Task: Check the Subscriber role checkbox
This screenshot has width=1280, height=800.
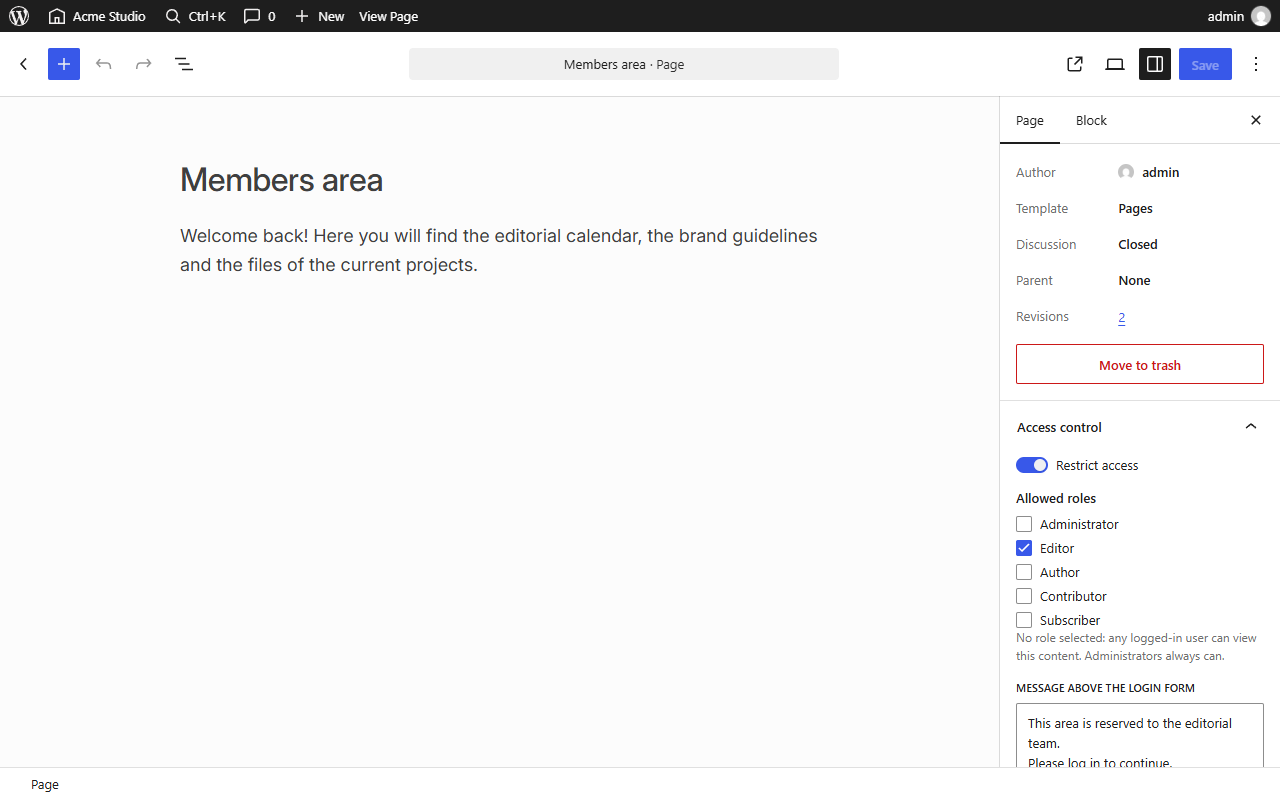Action: [x=1024, y=620]
